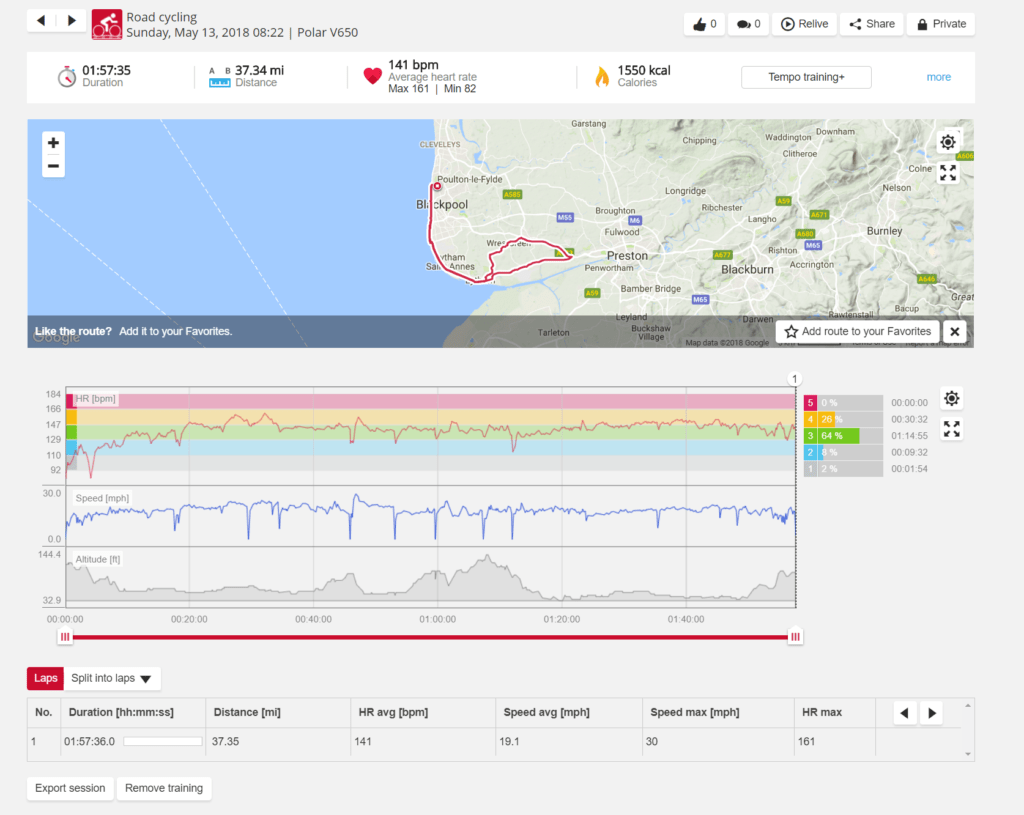The image size is (1024, 815).
Task: Expand the graph to fullscreen
Action: (x=951, y=429)
